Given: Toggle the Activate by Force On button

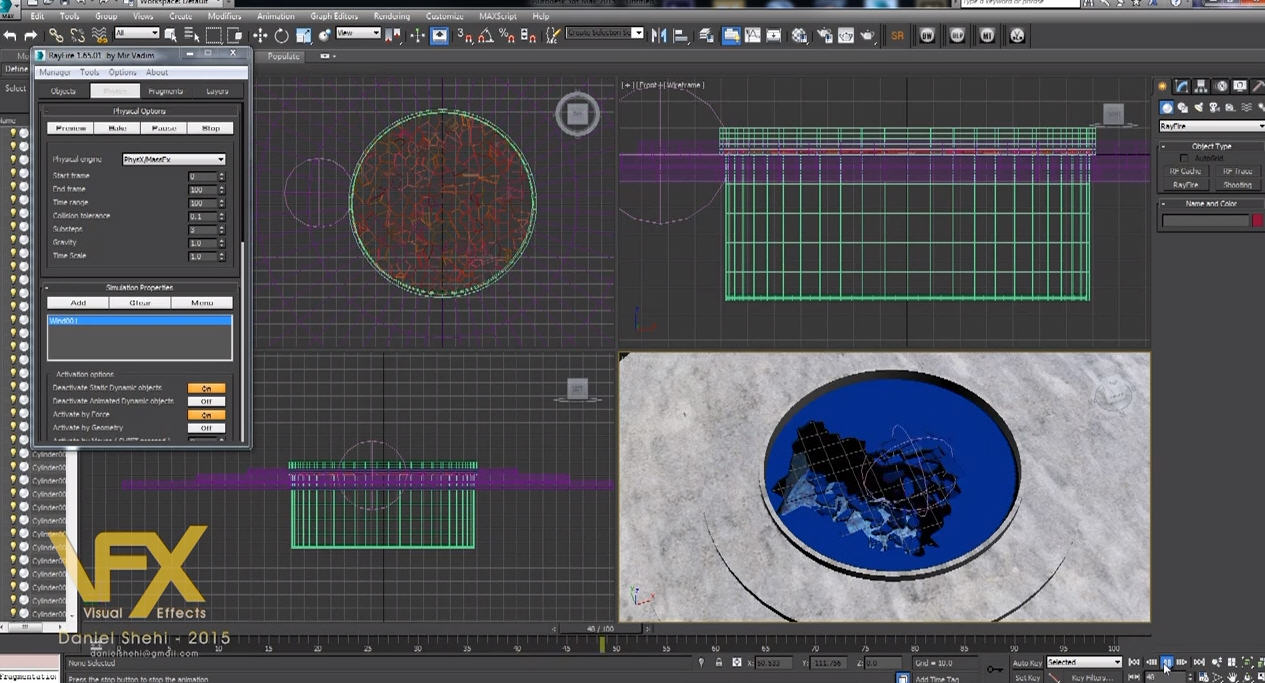Looking at the screenshot, I should tap(206, 415).
